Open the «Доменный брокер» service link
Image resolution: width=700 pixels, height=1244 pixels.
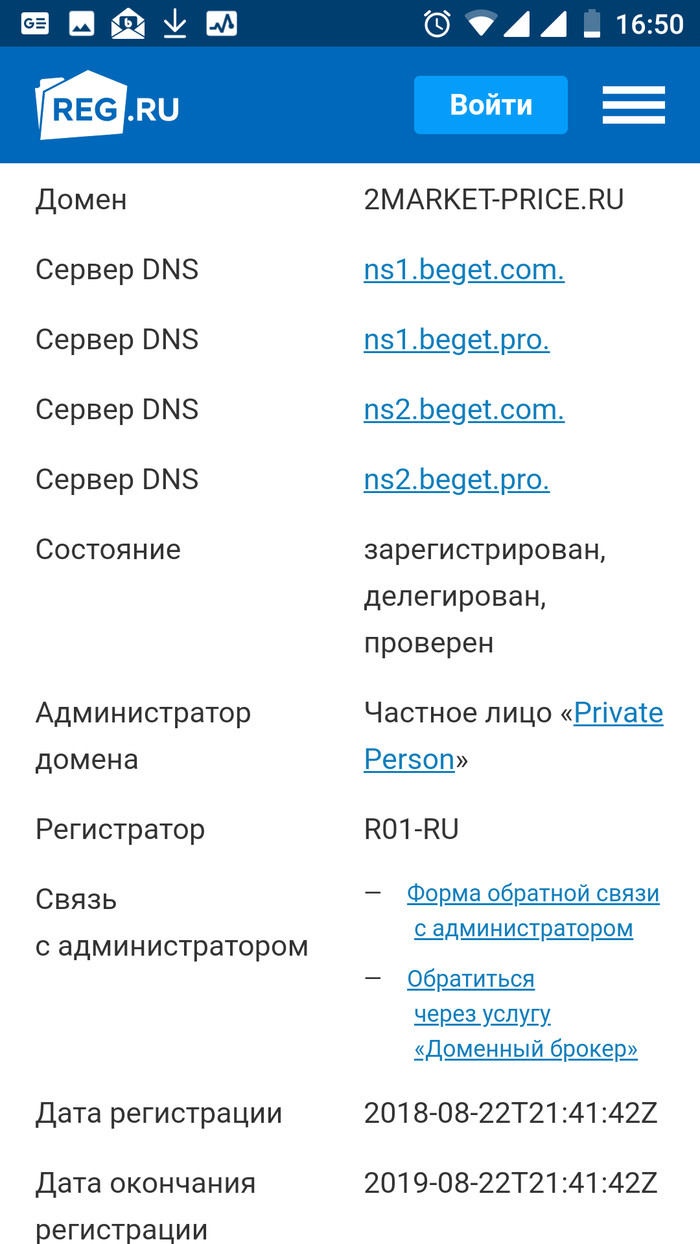pyautogui.click(x=526, y=1049)
